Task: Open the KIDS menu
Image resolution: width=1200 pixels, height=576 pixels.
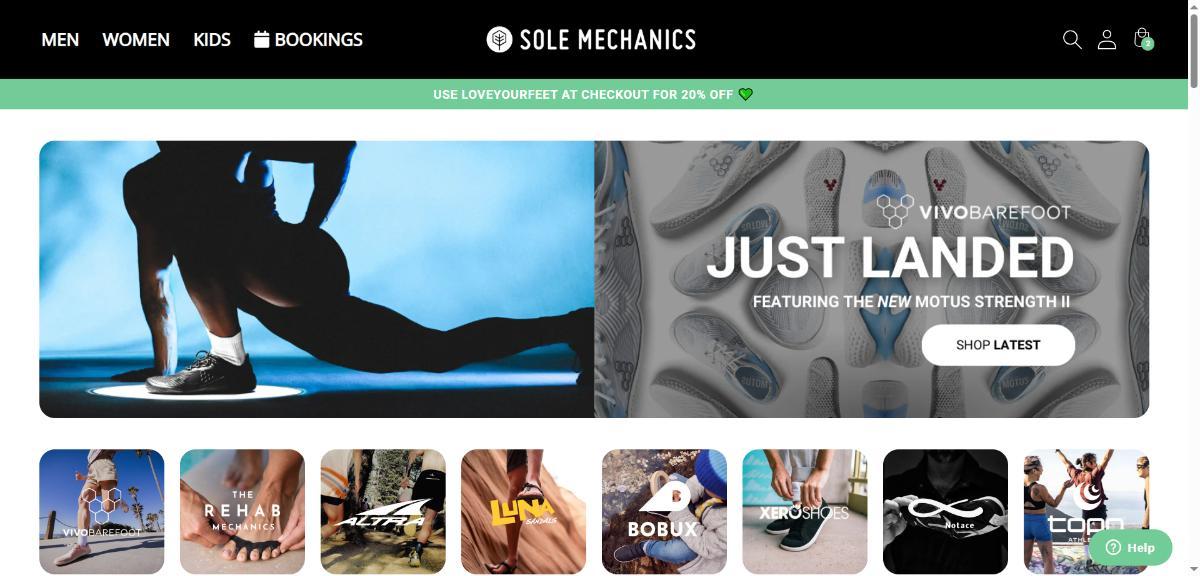Action: (x=212, y=40)
